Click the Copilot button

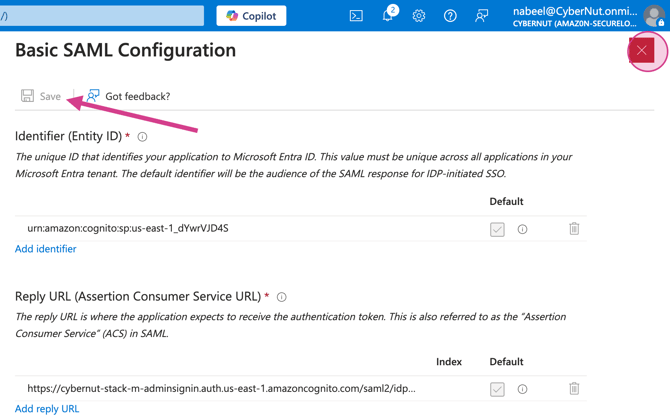click(x=251, y=16)
